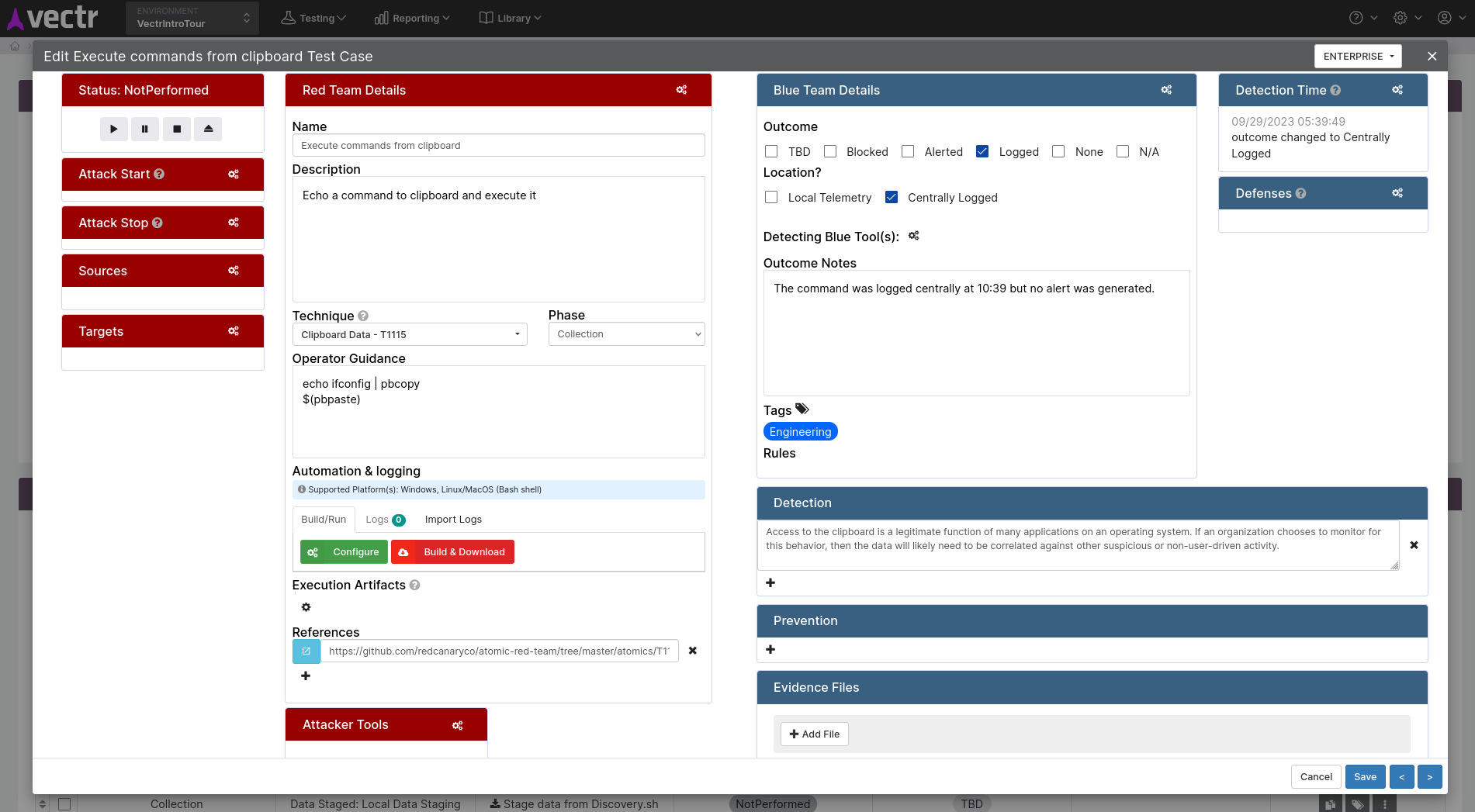Open the Sources settings gears icon

[234, 271]
